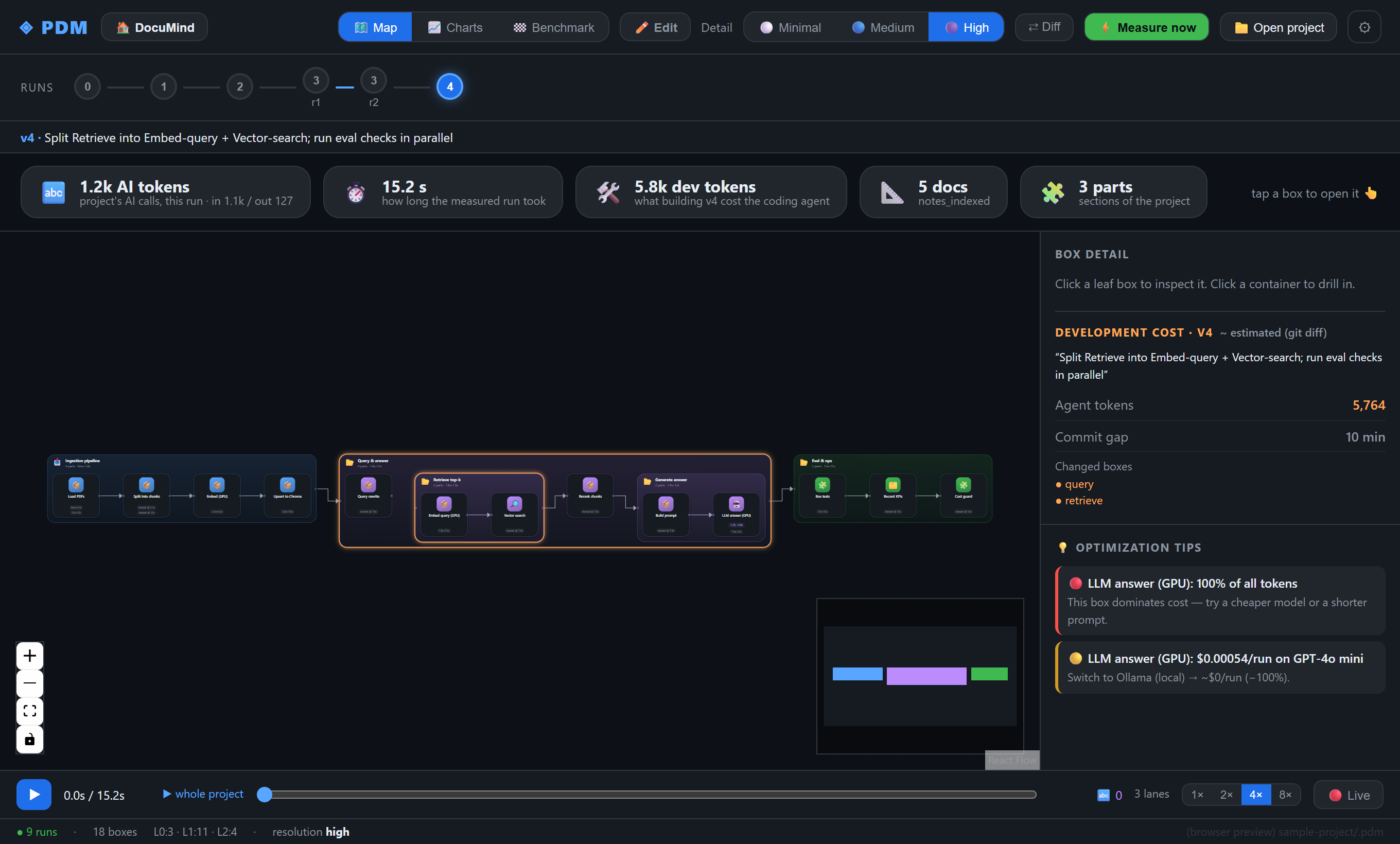Image resolution: width=1400 pixels, height=844 pixels.
Task: Expand the whole project scope selector
Action: click(x=203, y=794)
